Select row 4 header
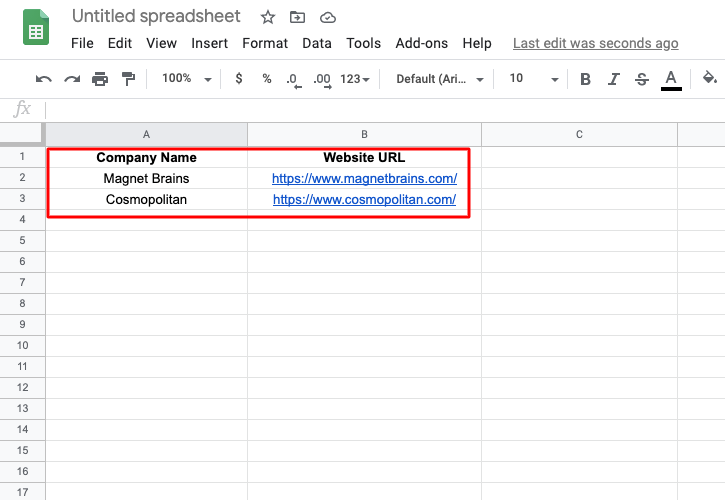 coord(22,220)
